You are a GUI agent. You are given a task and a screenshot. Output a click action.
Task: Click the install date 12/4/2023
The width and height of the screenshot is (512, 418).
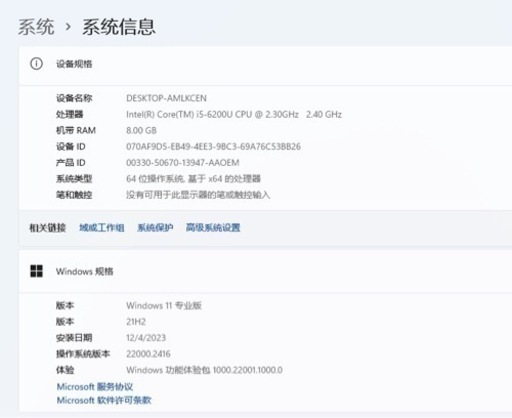point(146,338)
